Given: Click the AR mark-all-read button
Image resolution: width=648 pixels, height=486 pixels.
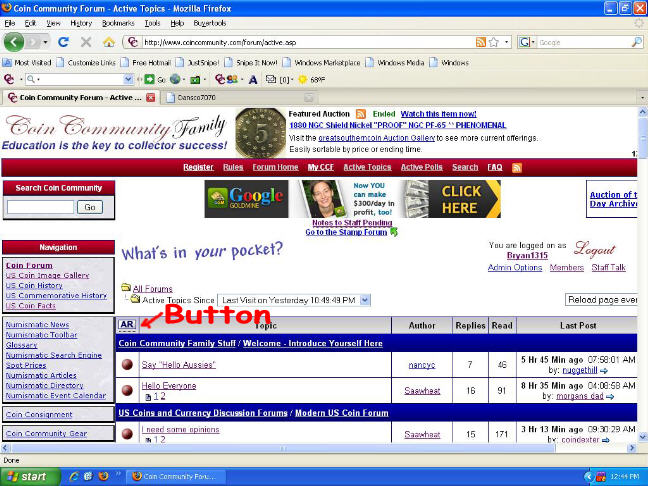Looking at the screenshot, I should (x=127, y=324).
